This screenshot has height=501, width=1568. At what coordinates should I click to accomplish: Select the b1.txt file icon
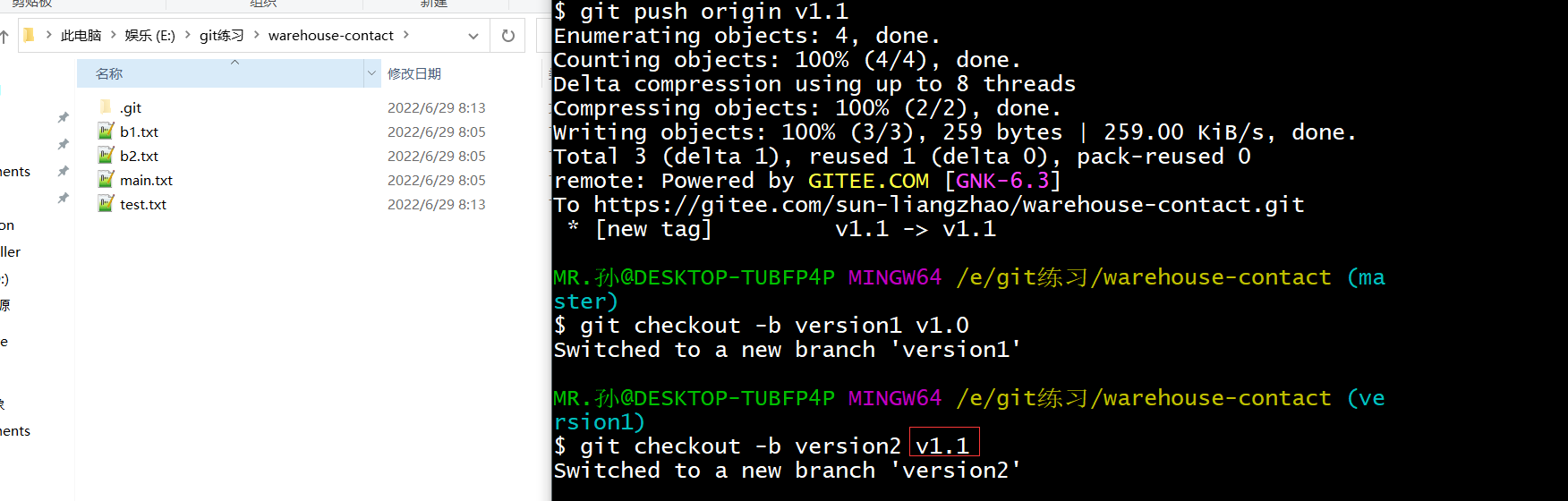106,132
